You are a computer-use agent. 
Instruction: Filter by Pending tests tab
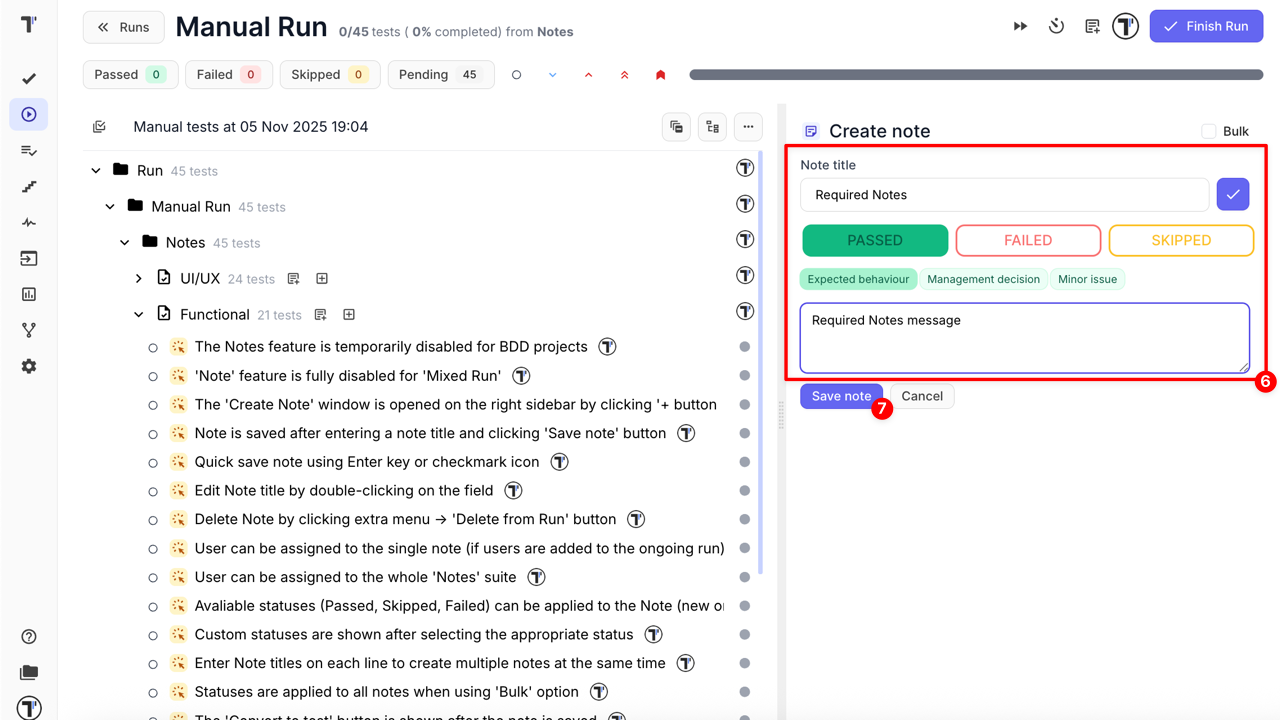click(x=440, y=75)
